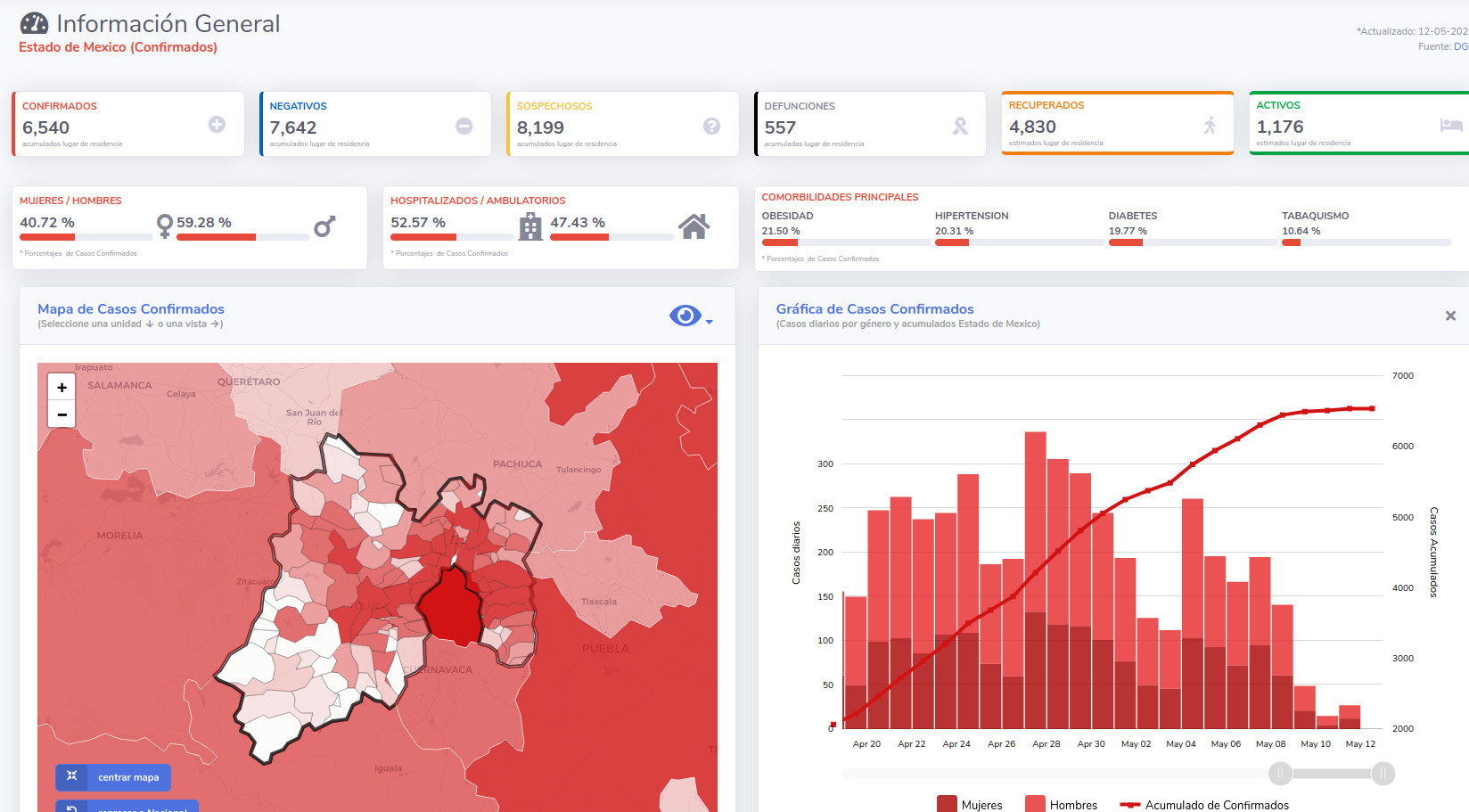Click the Obesidad percentage bar
This screenshot has width=1469, height=812.
tap(846, 242)
